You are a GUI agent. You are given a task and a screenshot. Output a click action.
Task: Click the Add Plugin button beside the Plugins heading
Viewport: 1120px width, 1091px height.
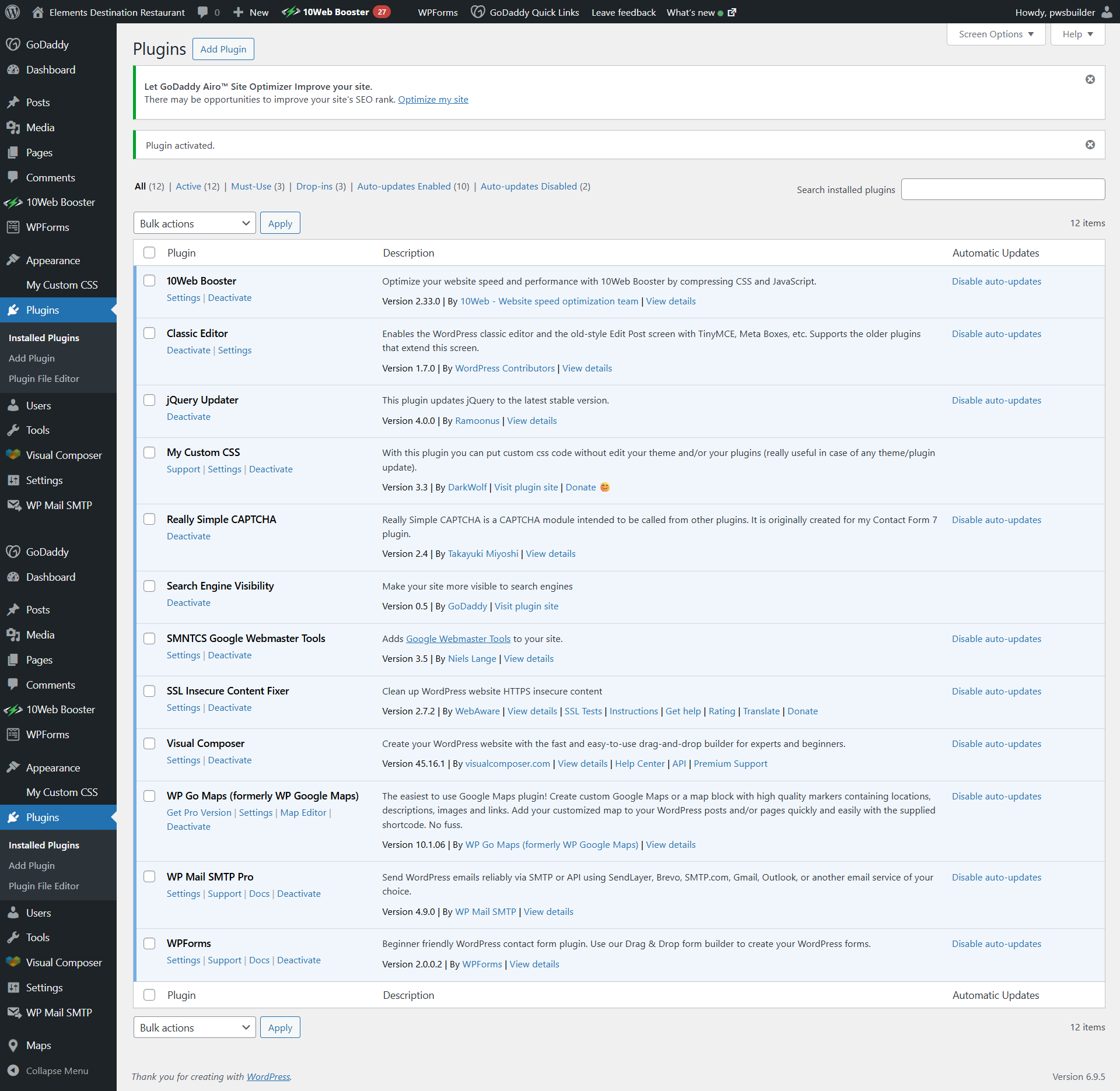(x=223, y=49)
